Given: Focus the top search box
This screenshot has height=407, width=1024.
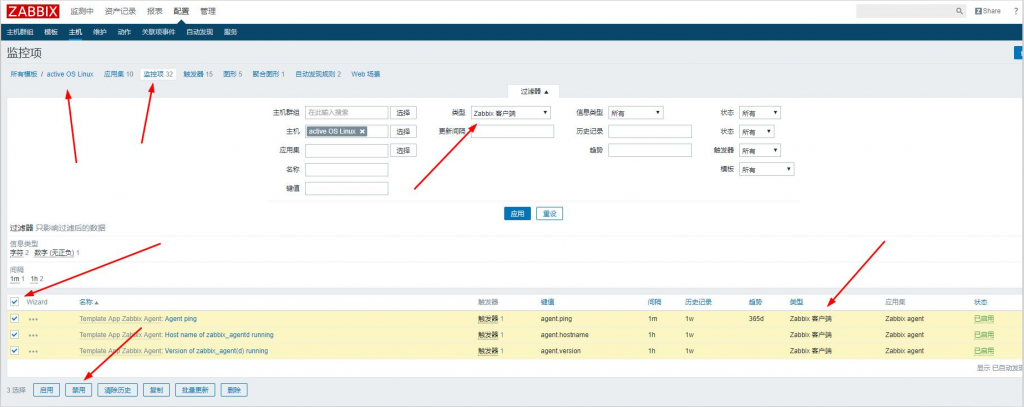Looking at the screenshot, I should (x=906, y=11).
